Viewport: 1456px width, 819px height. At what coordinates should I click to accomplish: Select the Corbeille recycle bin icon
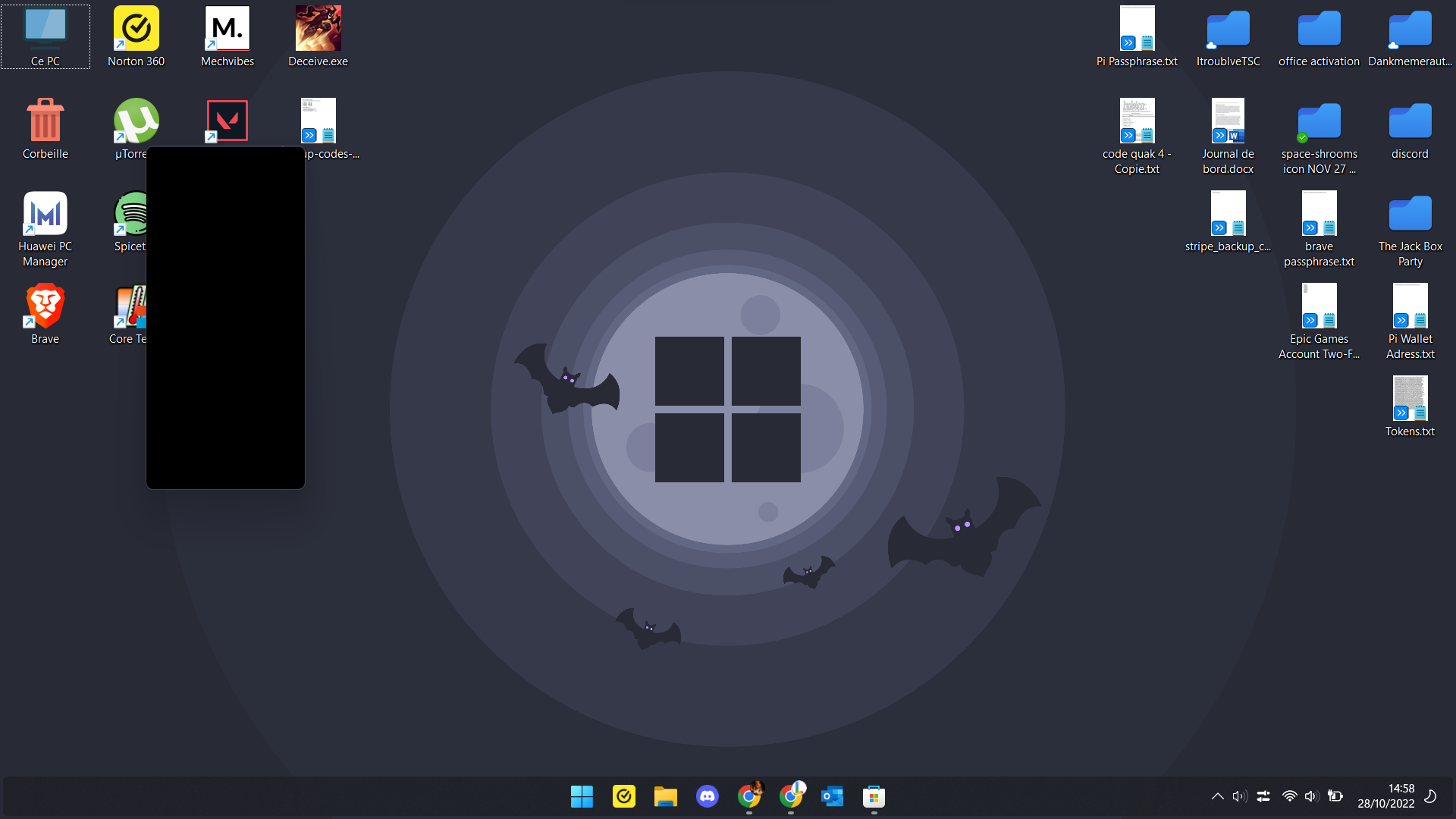pos(45,121)
